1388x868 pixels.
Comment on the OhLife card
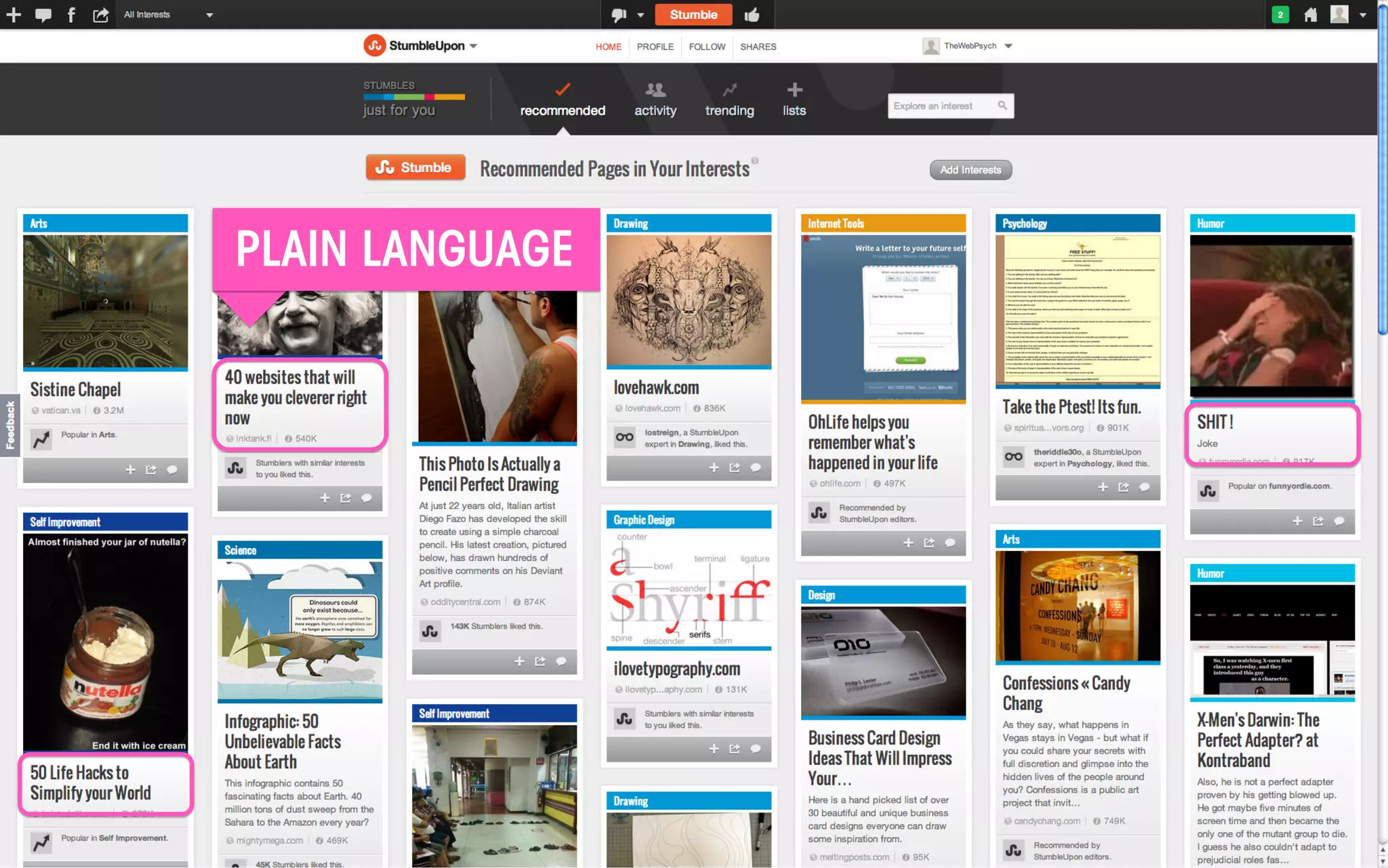[950, 543]
